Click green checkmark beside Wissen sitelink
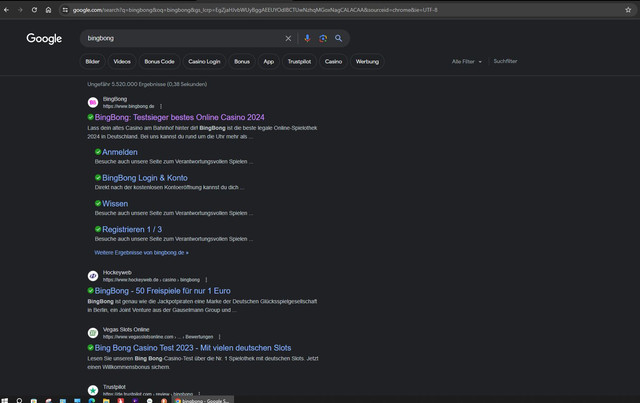The image size is (640, 403). 98,203
